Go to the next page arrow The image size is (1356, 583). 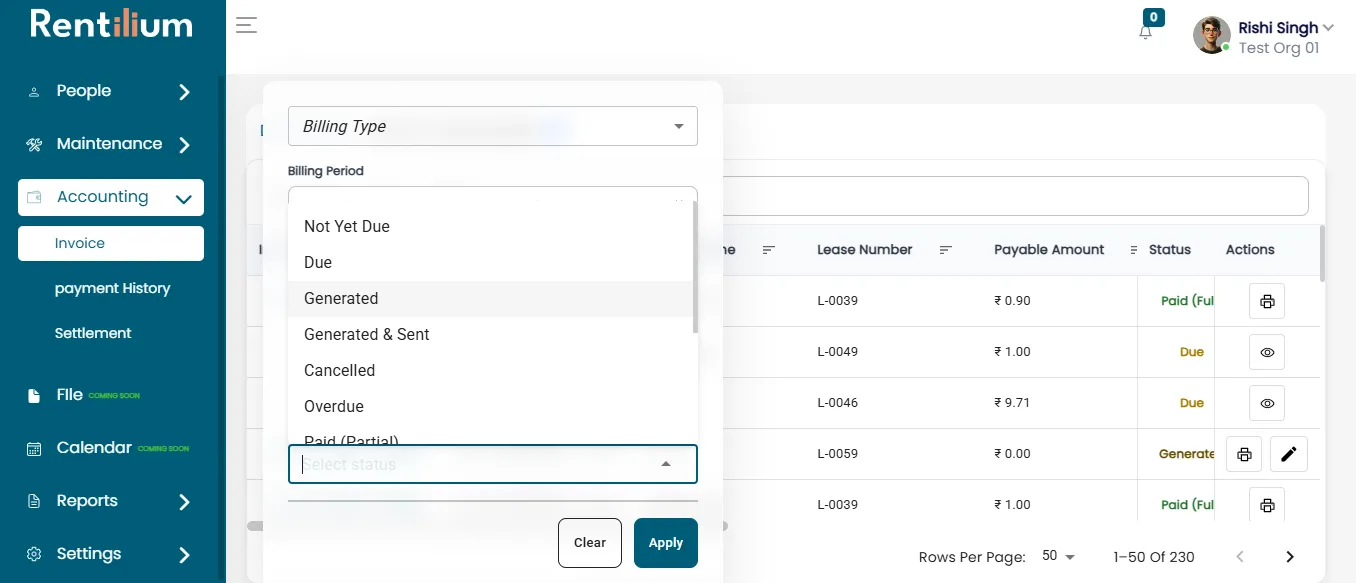1290,557
